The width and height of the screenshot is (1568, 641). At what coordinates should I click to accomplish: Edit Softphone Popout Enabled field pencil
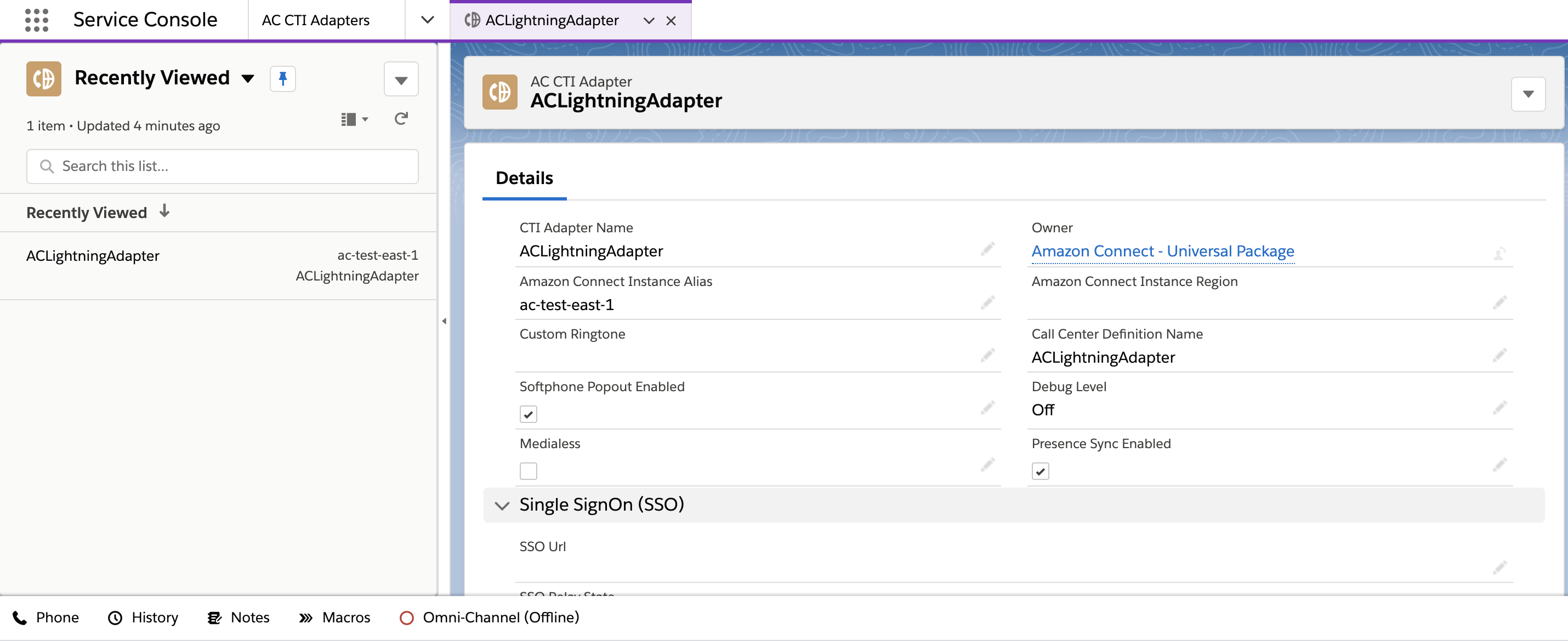(x=987, y=408)
